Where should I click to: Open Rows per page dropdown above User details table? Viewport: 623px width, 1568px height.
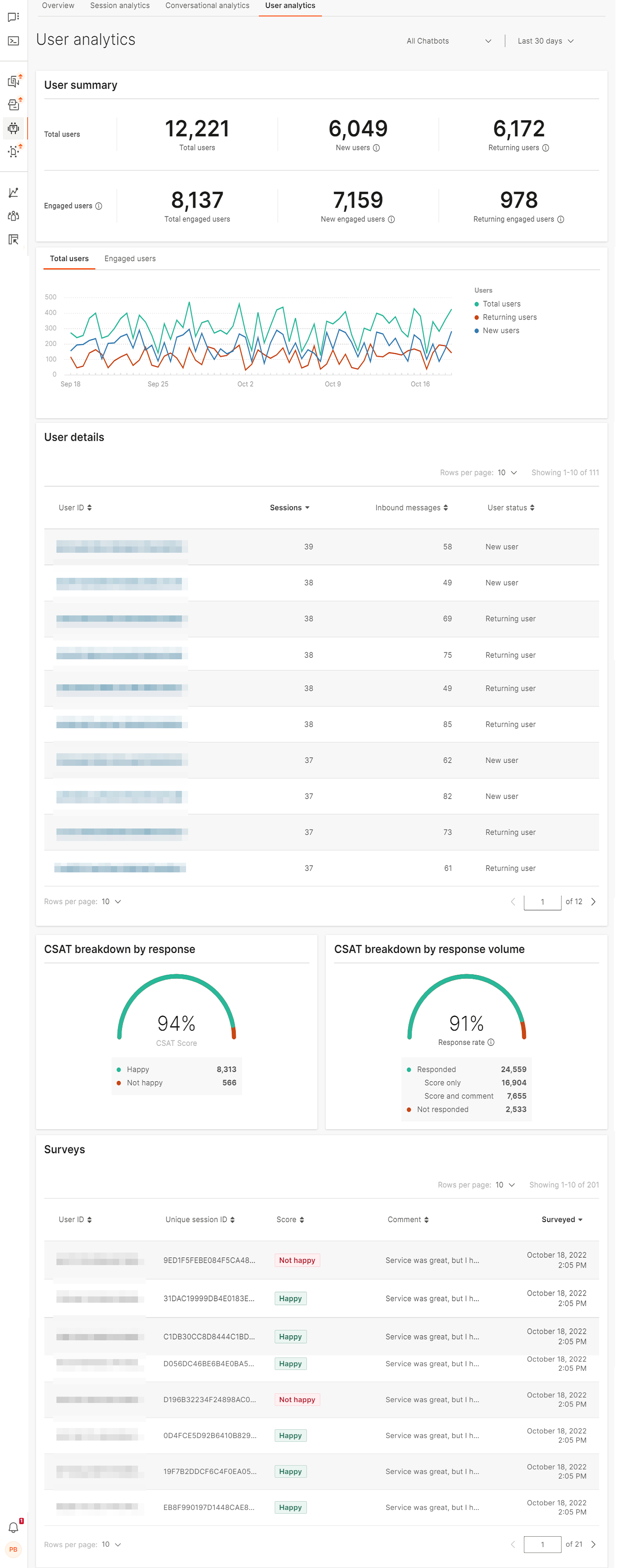point(507,473)
